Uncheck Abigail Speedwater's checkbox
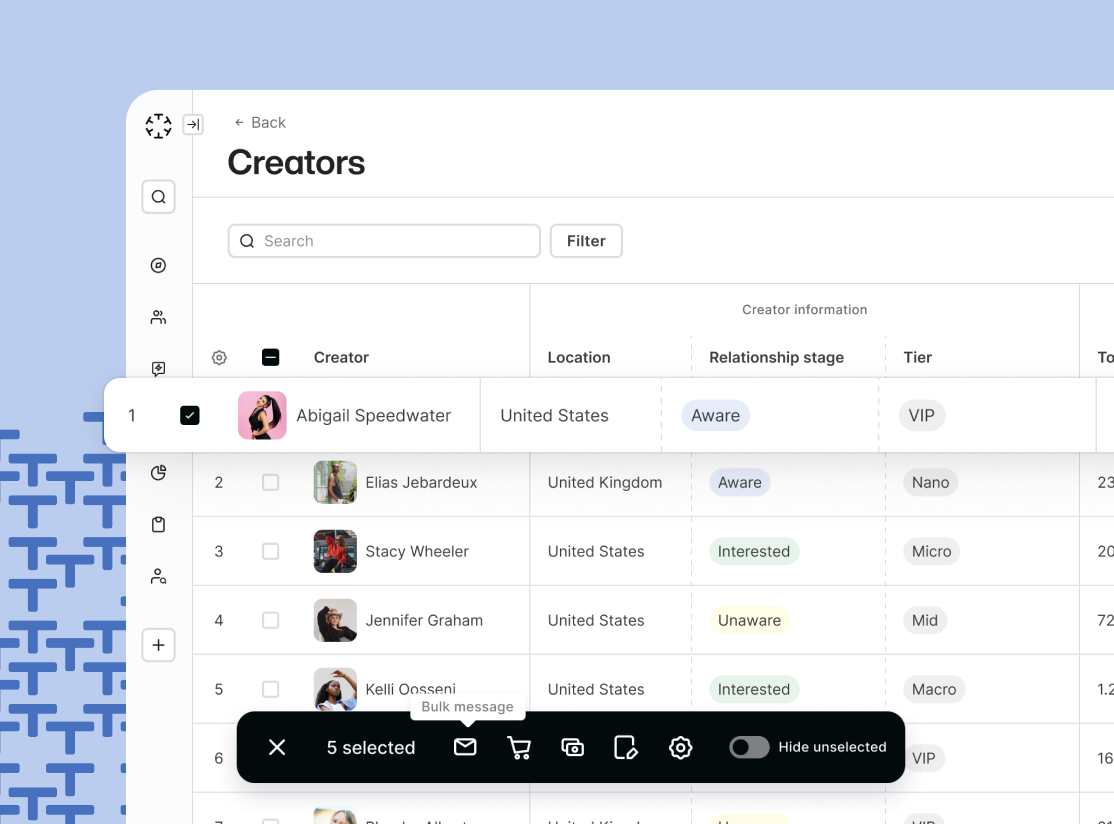This screenshot has height=824, width=1114. 190,416
